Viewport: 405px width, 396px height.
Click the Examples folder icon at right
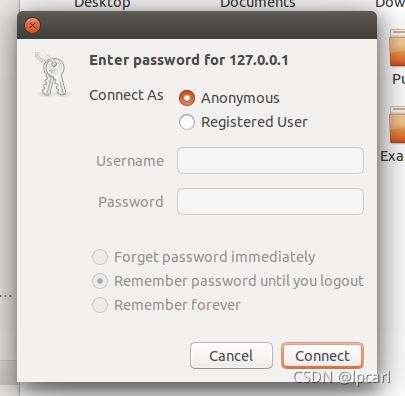397,125
